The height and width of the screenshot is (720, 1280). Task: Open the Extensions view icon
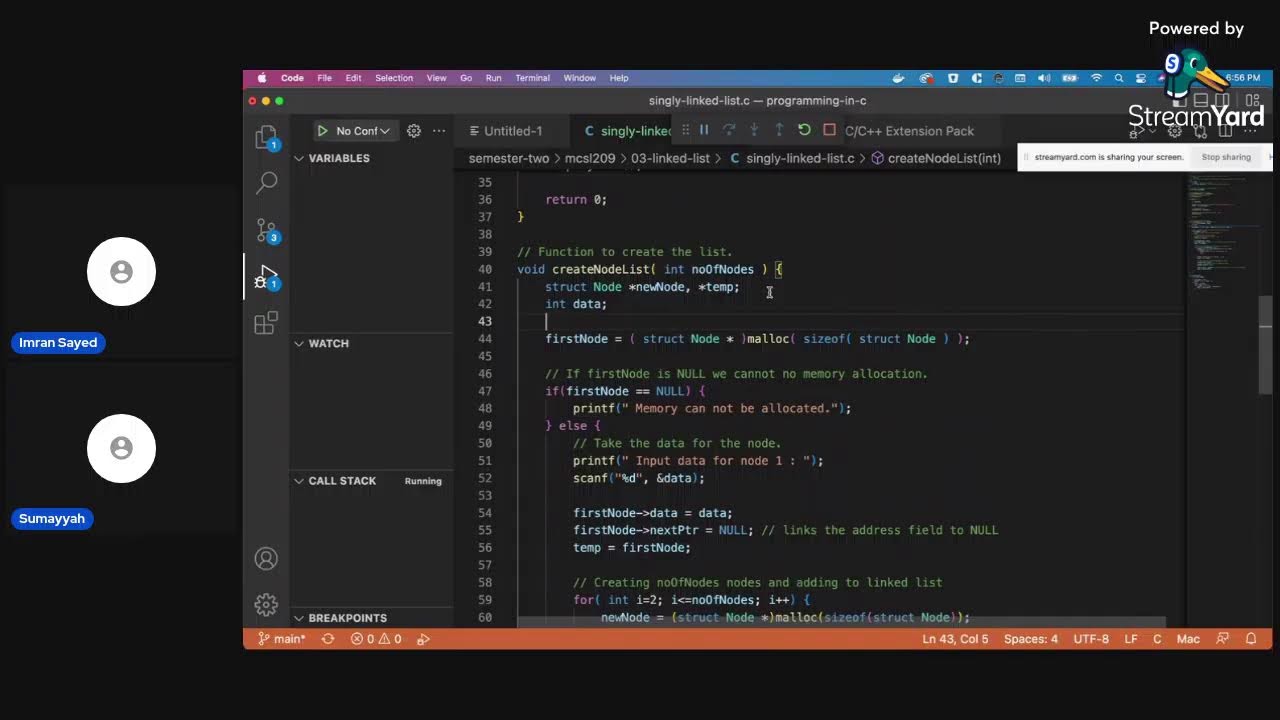(266, 323)
